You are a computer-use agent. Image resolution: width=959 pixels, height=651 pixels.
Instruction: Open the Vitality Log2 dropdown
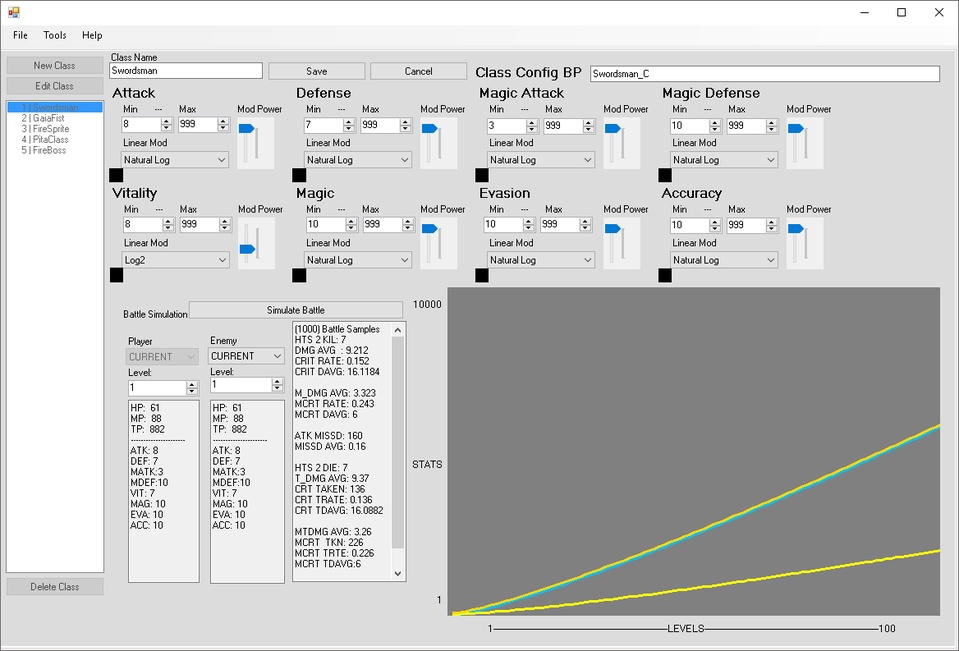click(173, 259)
